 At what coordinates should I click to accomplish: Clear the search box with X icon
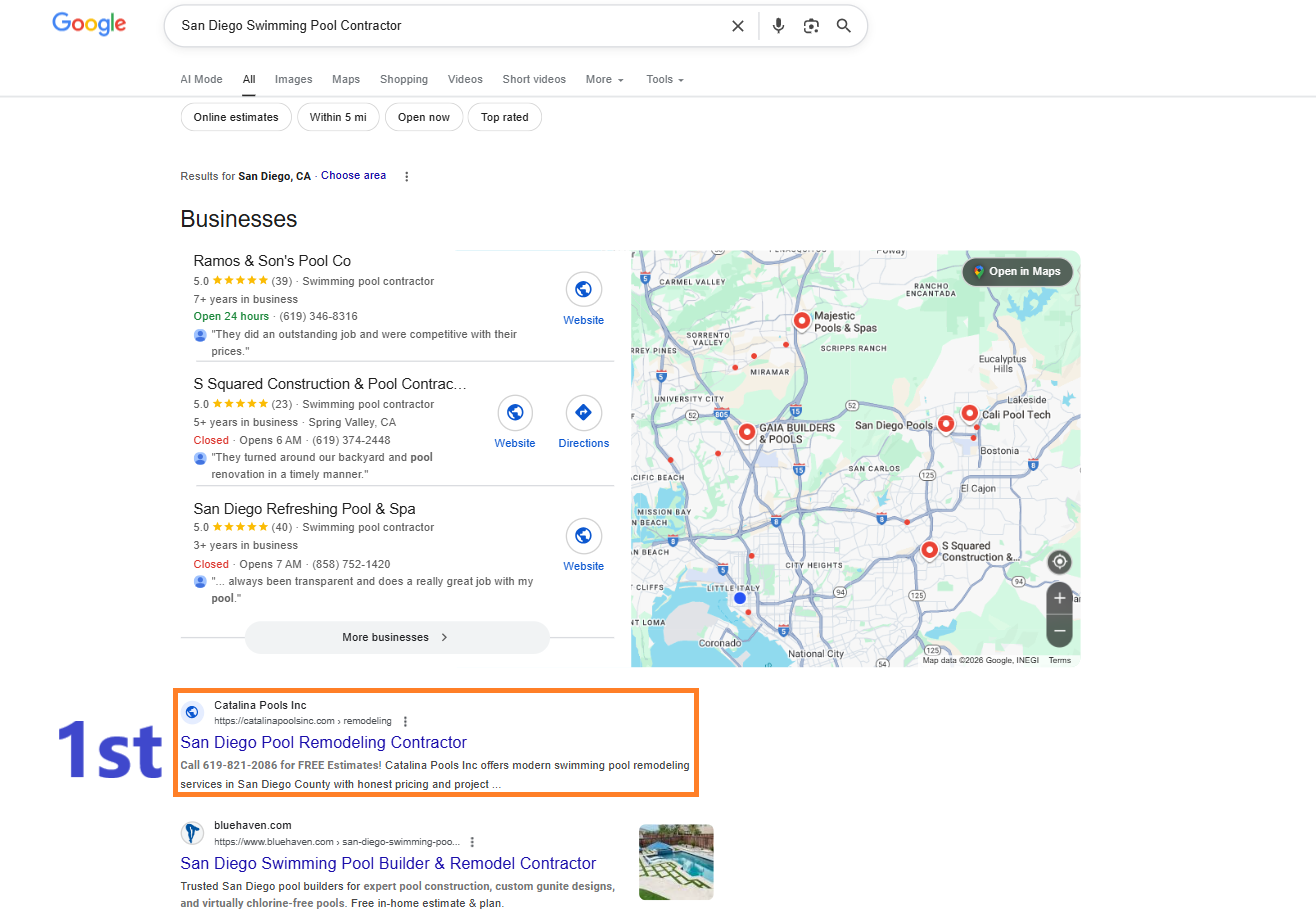pyautogui.click(x=738, y=26)
